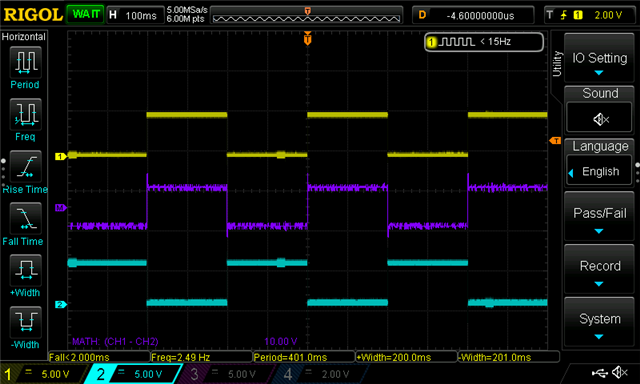The height and width of the screenshot is (384, 640).
Task: Click the USB connection status icon
Action: point(600,372)
